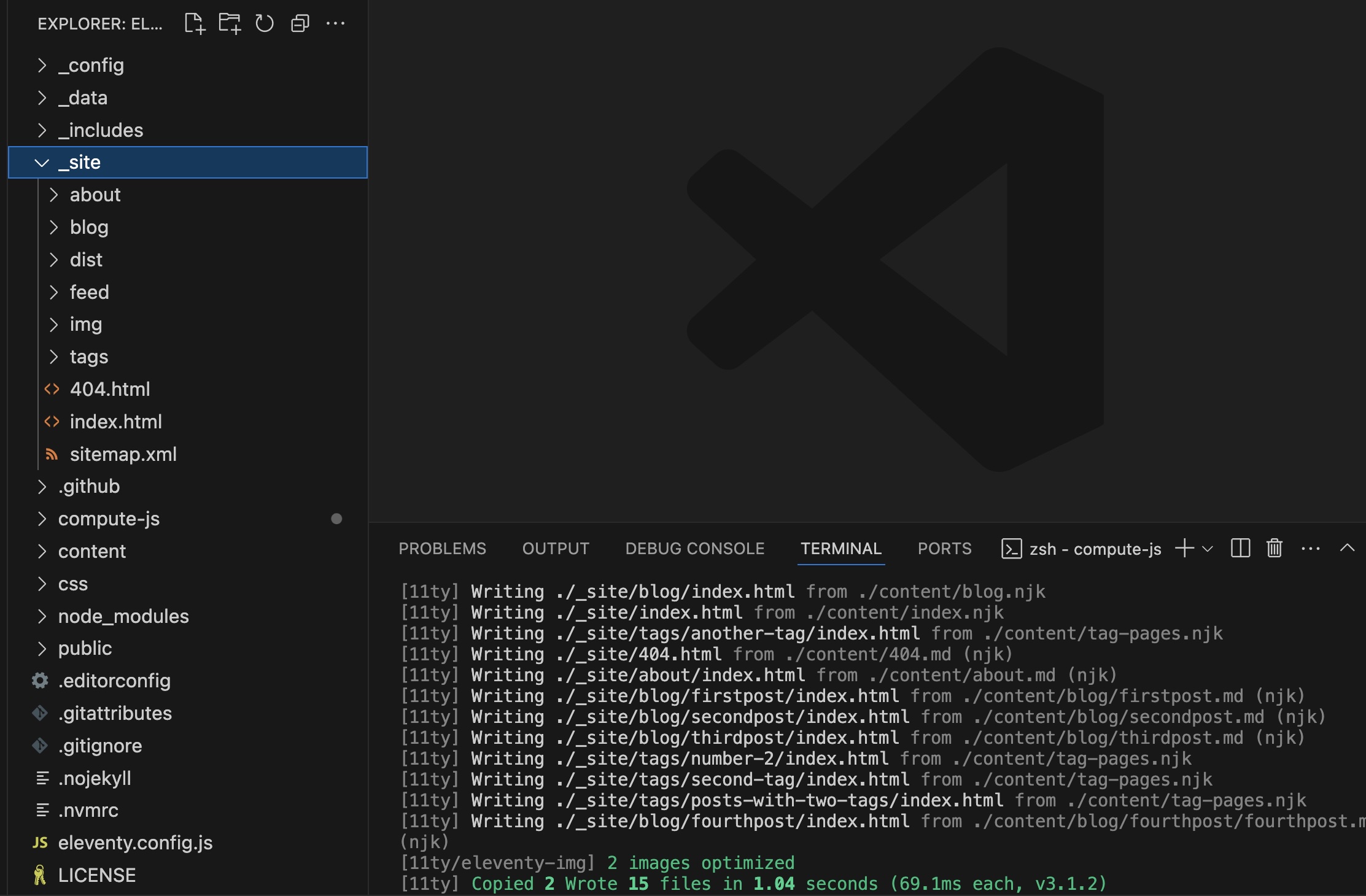
Task: Click the gear icon beside .editorconfig
Action: [x=39, y=681]
